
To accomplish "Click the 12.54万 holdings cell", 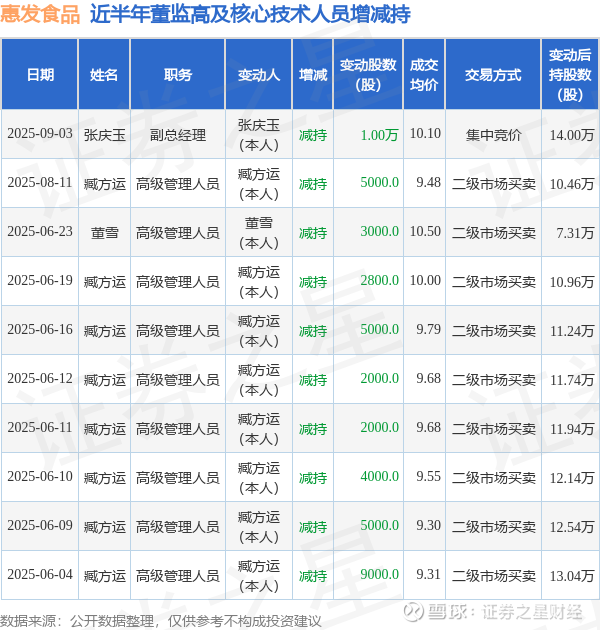I will (x=572, y=527).
